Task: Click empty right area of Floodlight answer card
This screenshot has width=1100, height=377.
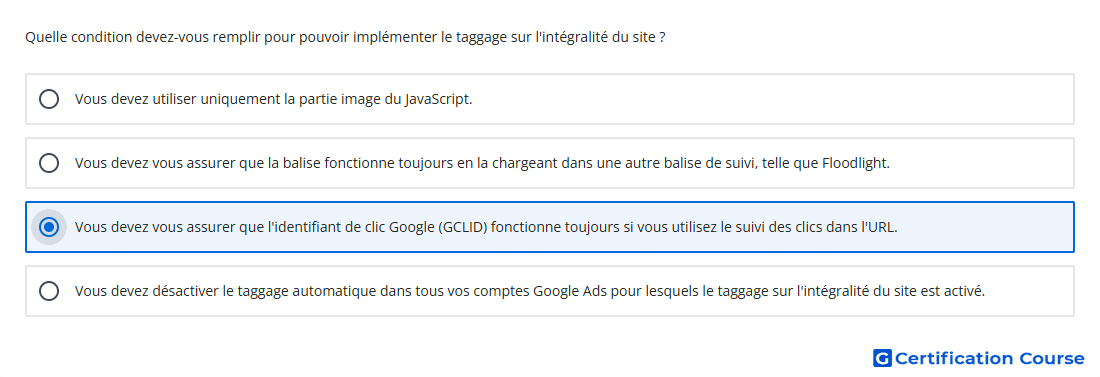Action: pos(982,163)
